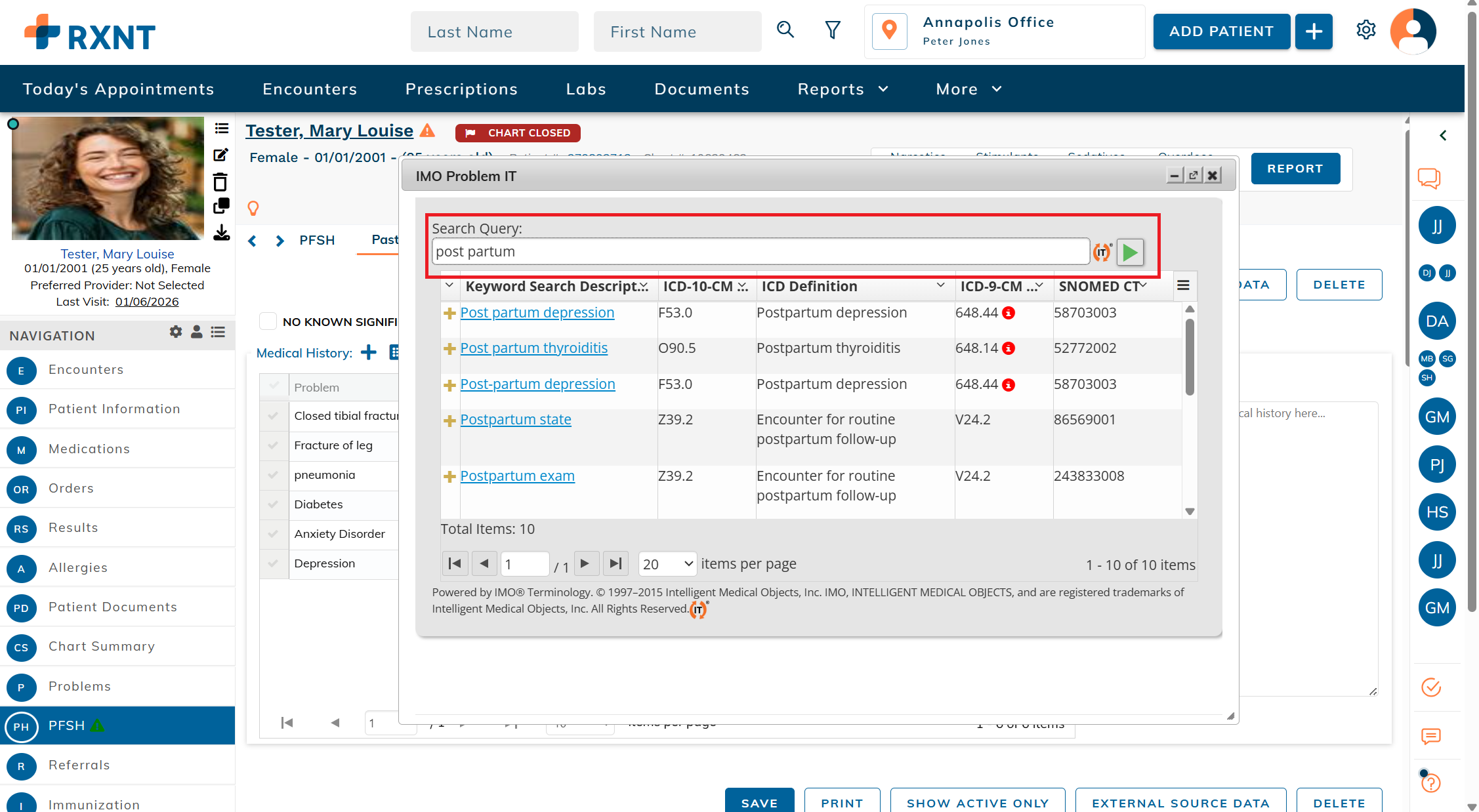Viewport: 1479px width, 812px height.
Task: Expand the Reports menu dropdown
Action: pyautogui.click(x=843, y=89)
